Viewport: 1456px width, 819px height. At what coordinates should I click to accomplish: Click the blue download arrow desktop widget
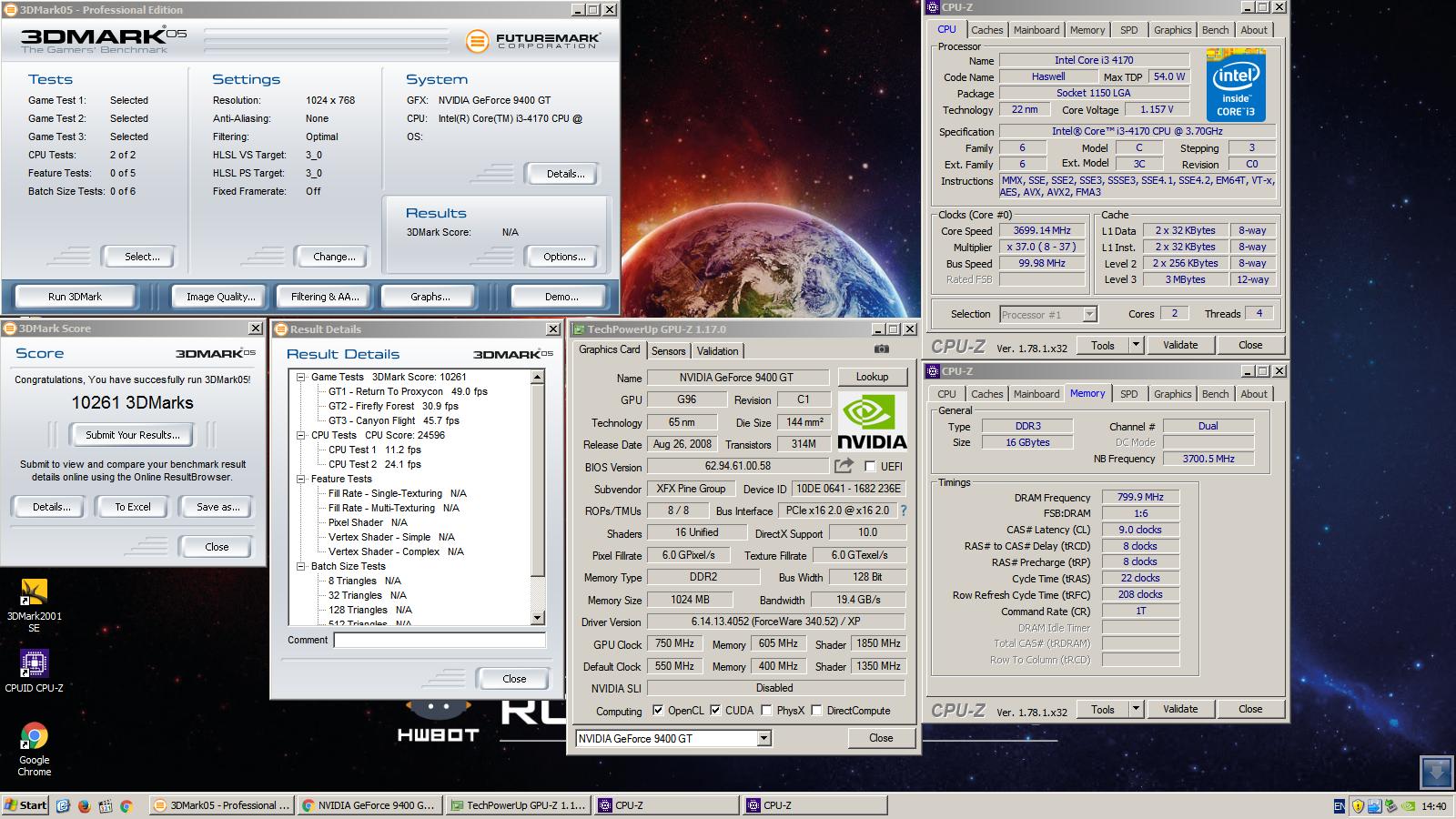[x=1437, y=773]
